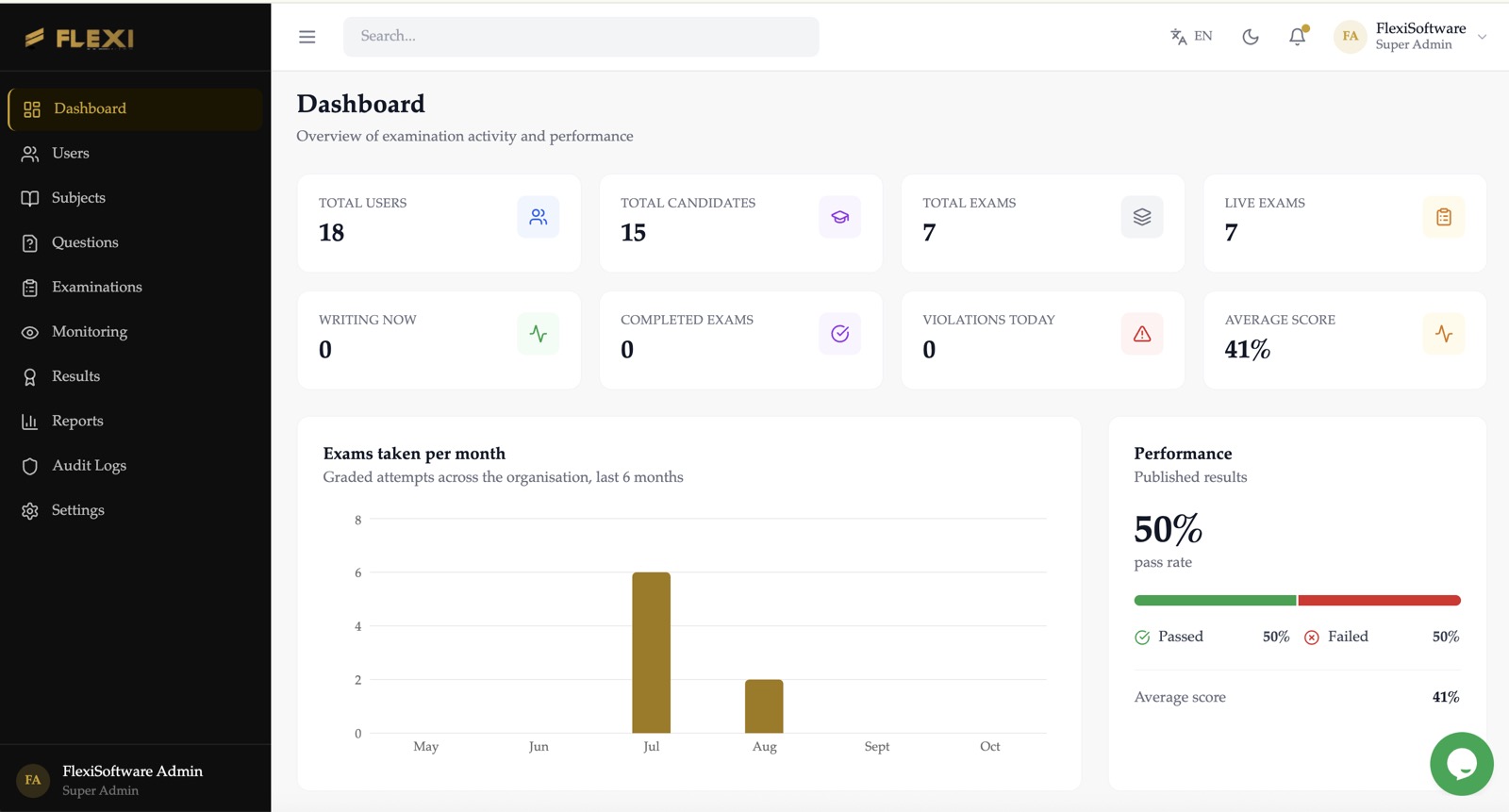Screen dimensions: 1509x812
Task: Select Monitoring in the sidebar
Action: pos(135,332)
